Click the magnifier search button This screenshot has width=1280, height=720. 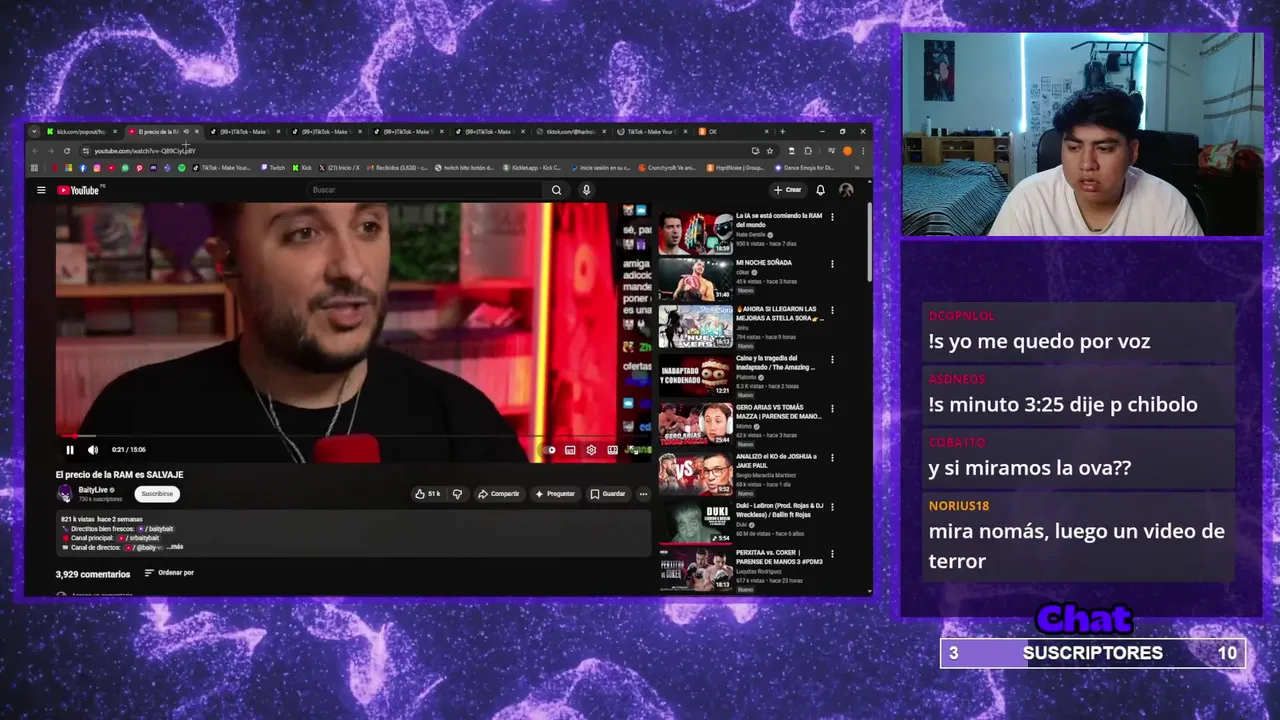pos(557,190)
